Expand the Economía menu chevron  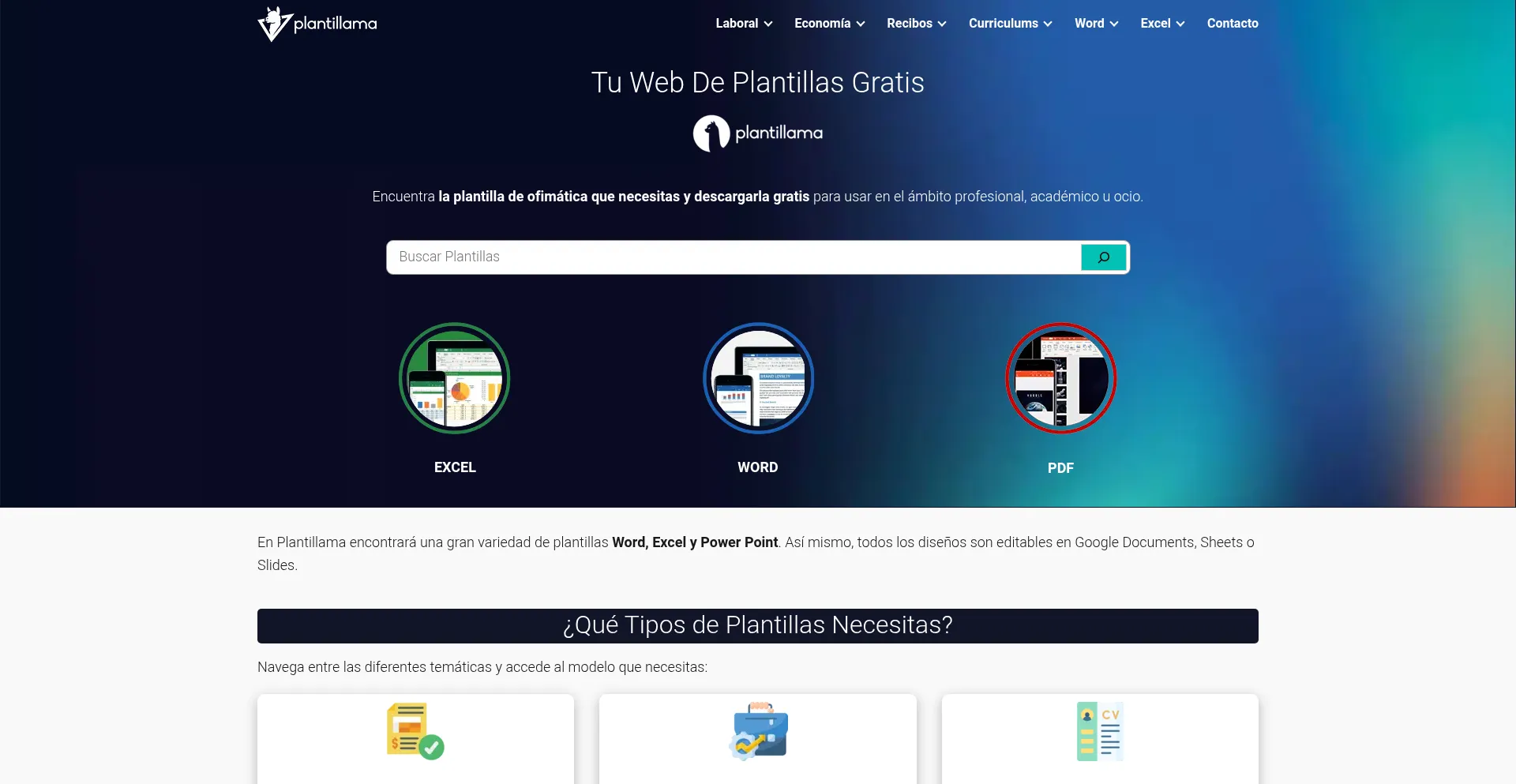pos(861,24)
